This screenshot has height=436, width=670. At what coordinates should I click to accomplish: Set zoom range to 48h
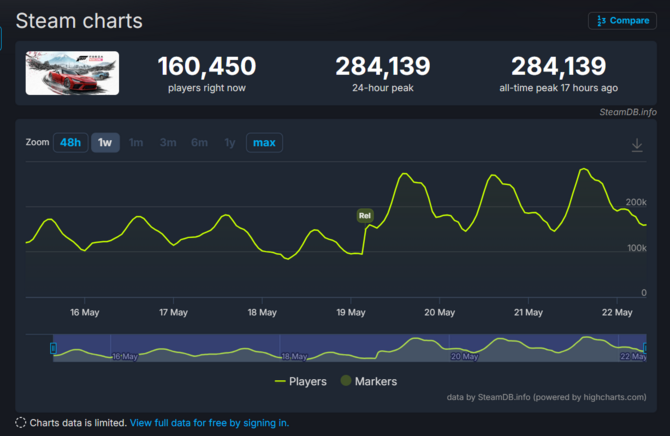pos(71,142)
